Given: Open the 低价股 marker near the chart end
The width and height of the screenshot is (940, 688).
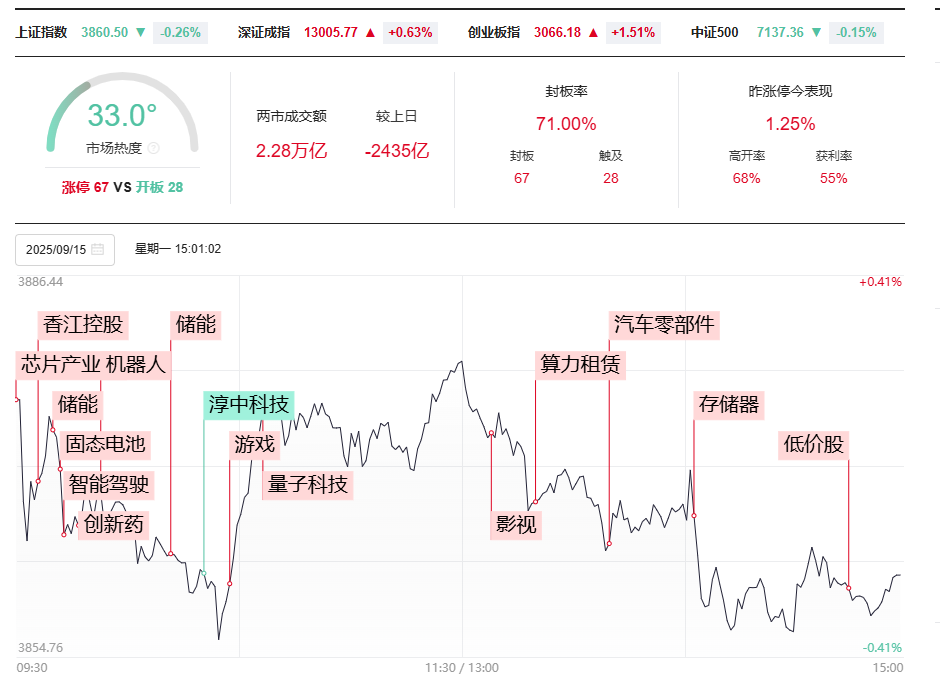Looking at the screenshot, I should coord(813,445).
